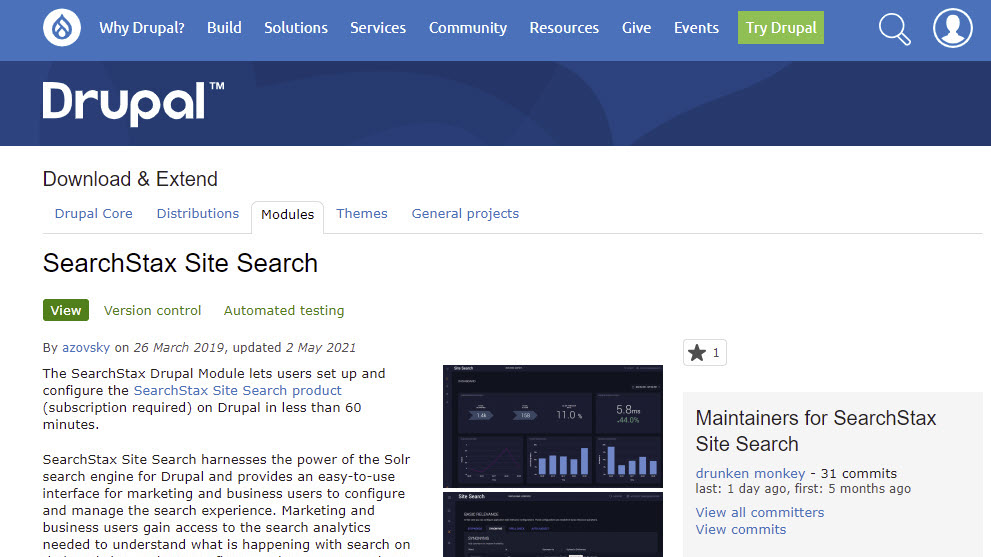The width and height of the screenshot is (991, 557).
Task: Open the user account avatar icon
Action: [952, 28]
